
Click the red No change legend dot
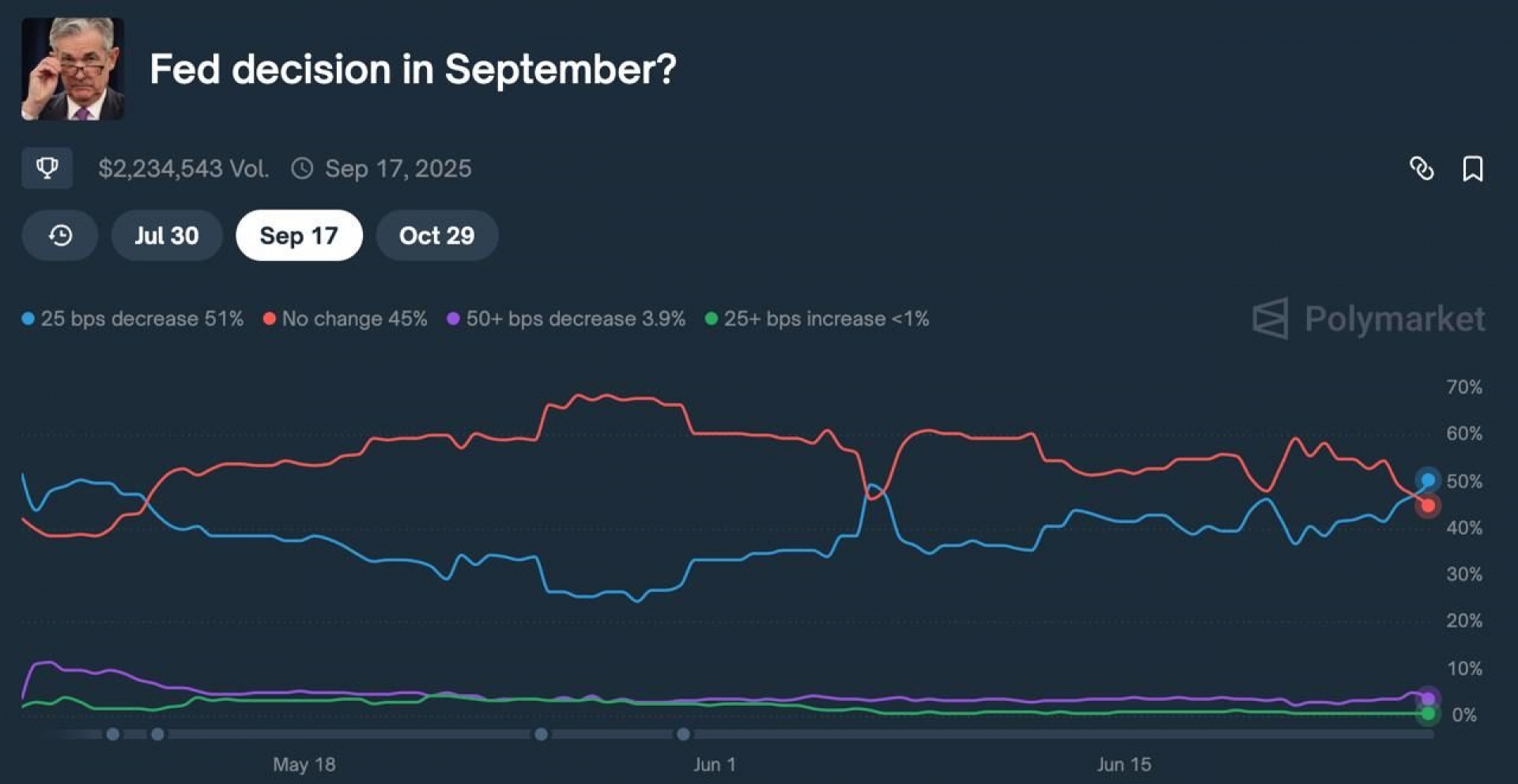[x=270, y=318]
